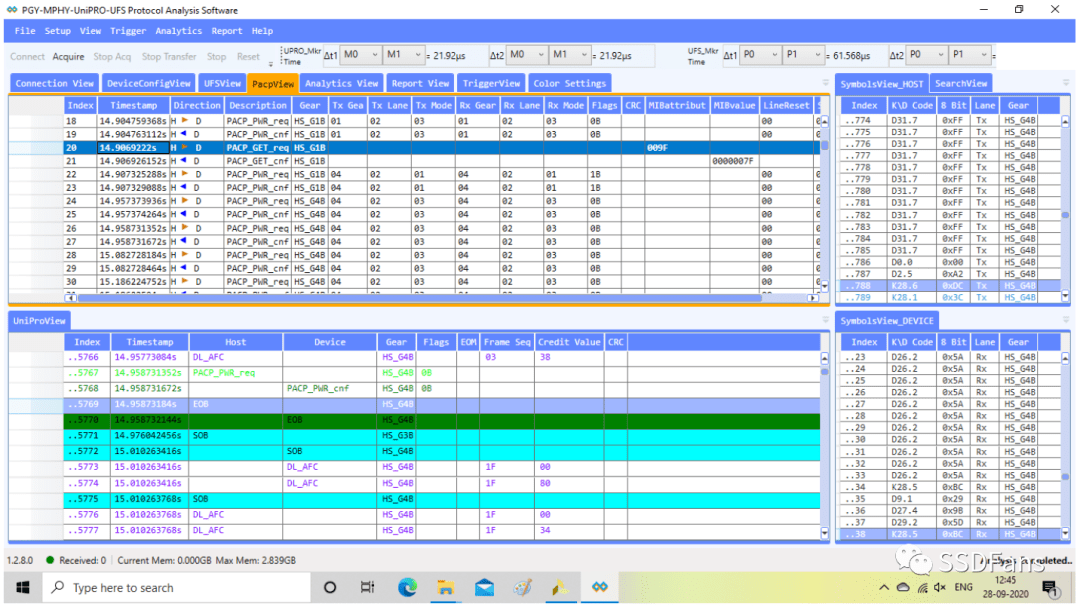
Task: Click the direction arrow in PACP row 29
Action: pos(183,268)
